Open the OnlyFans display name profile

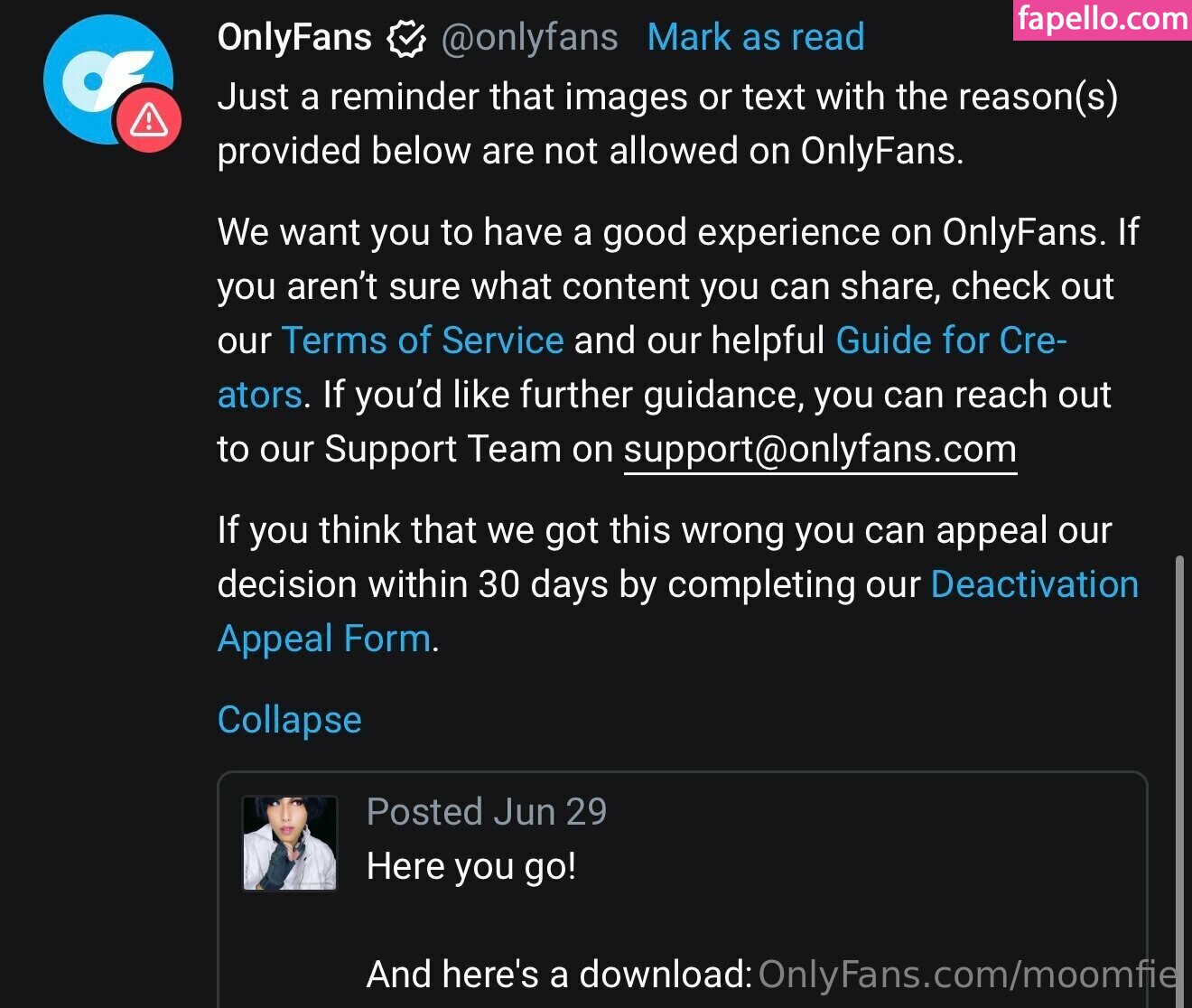(294, 38)
